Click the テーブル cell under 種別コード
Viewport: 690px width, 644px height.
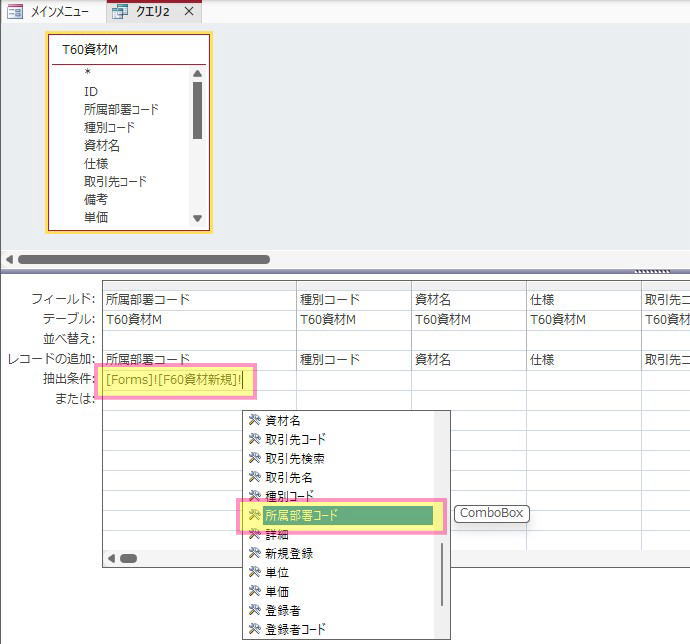(x=354, y=320)
